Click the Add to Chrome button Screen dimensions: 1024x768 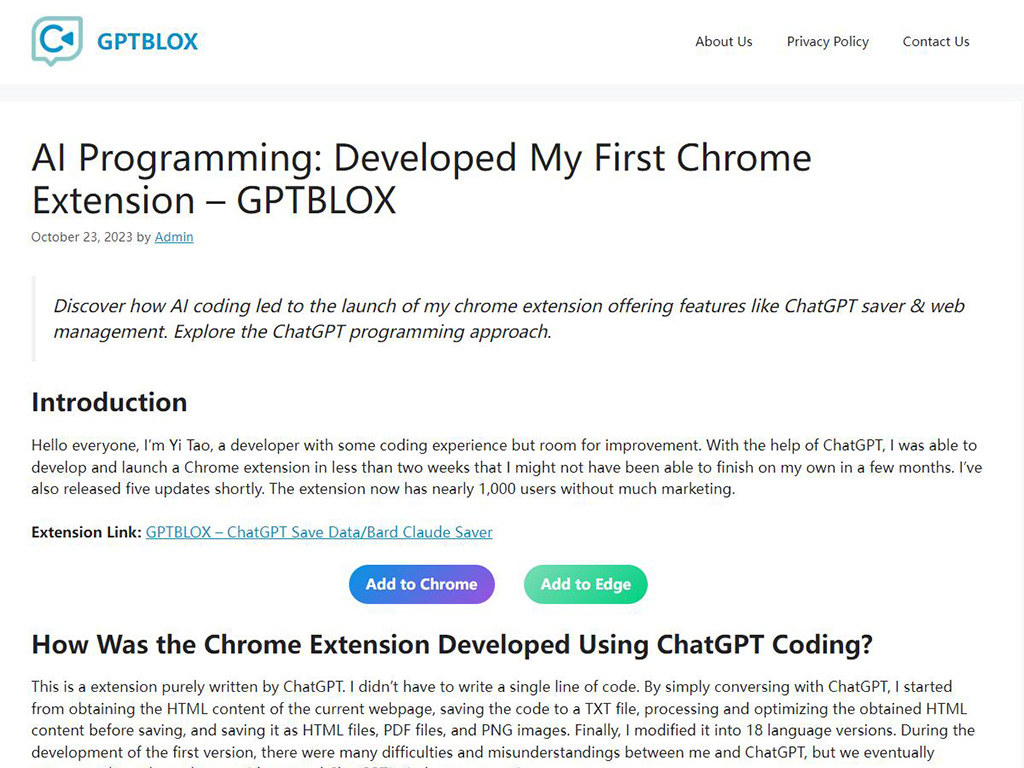point(422,584)
